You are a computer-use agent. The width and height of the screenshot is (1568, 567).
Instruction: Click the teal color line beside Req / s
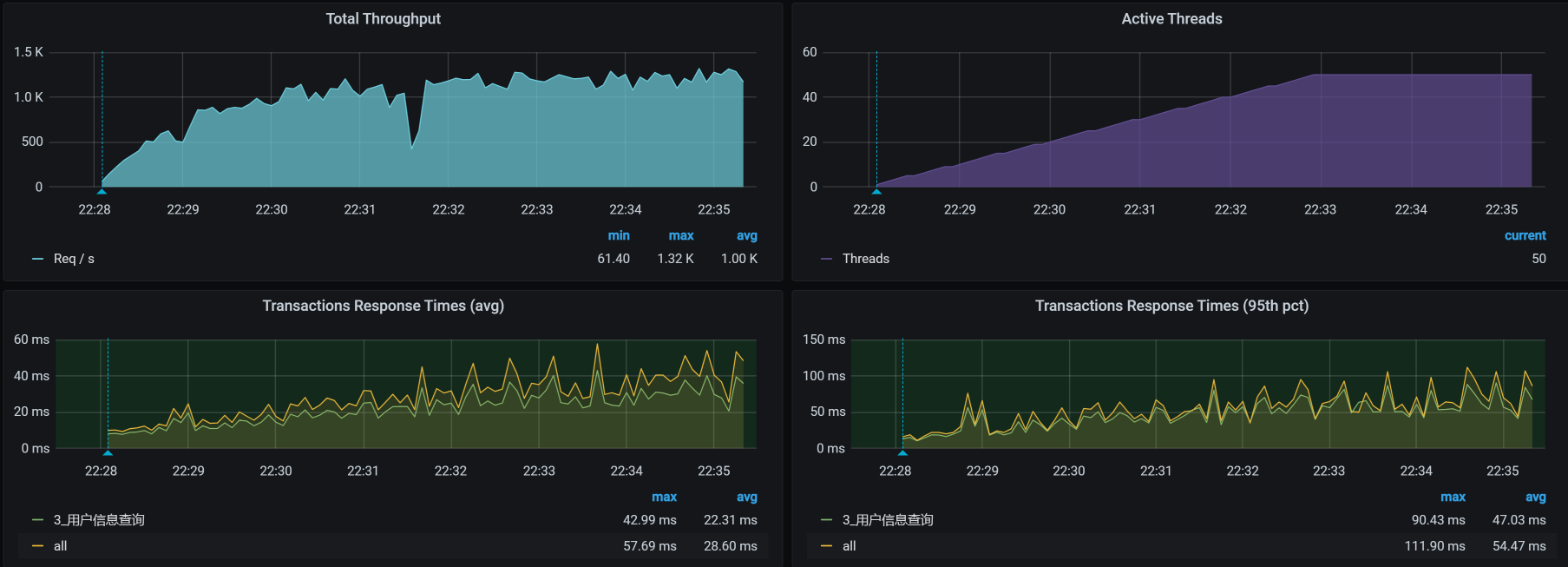click(37, 259)
